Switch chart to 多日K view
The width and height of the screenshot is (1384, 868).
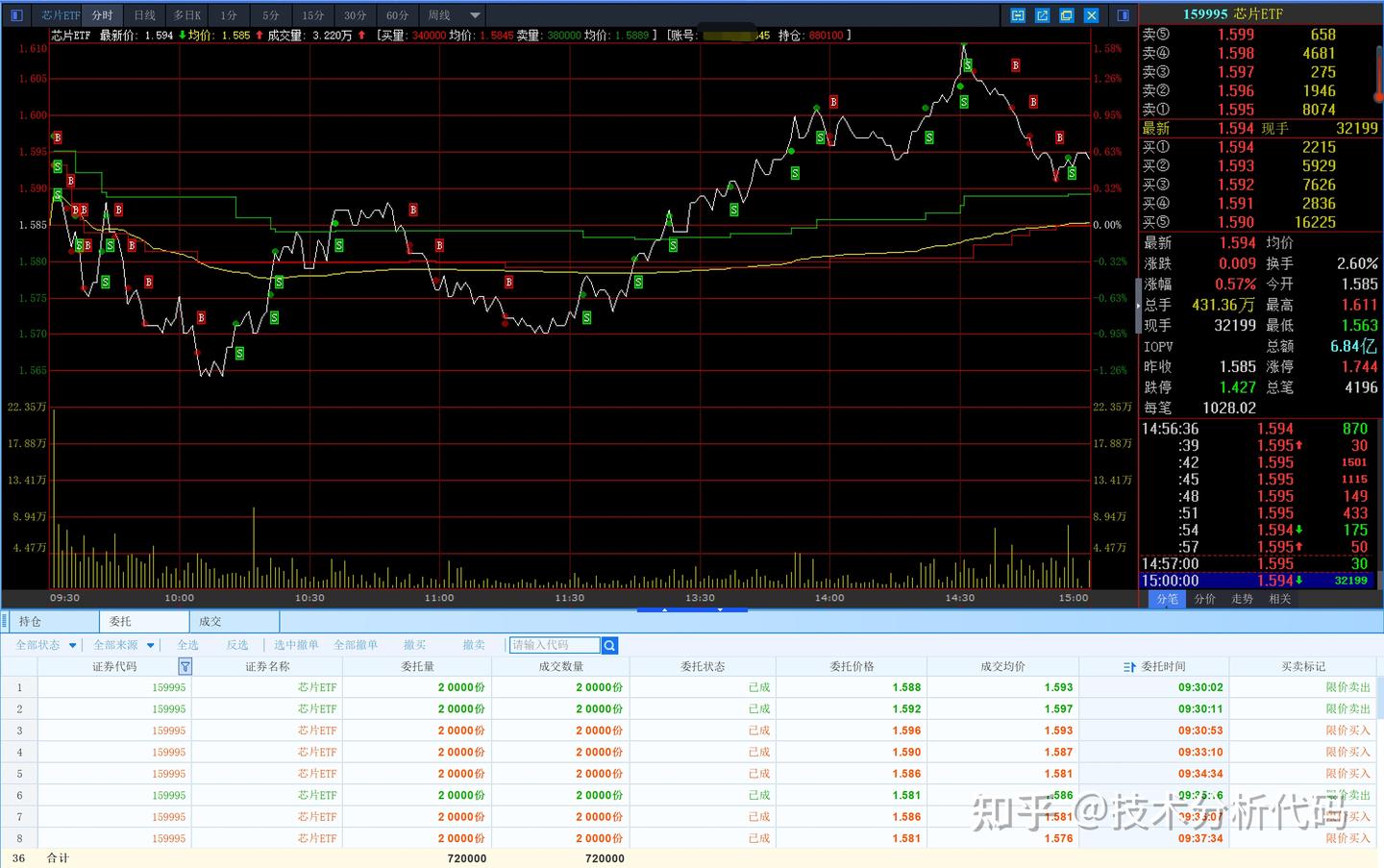coord(187,15)
